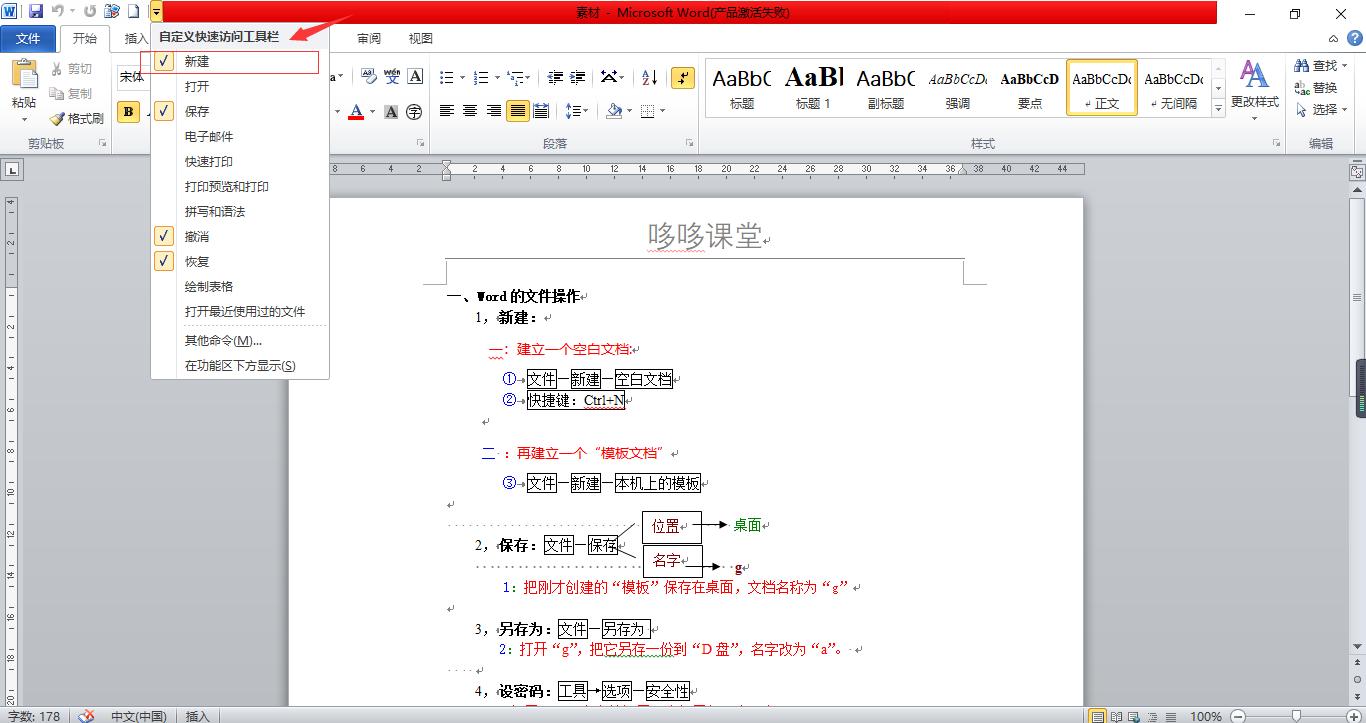
Task: Toggle Show/Hide formatting marks
Action: point(682,77)
